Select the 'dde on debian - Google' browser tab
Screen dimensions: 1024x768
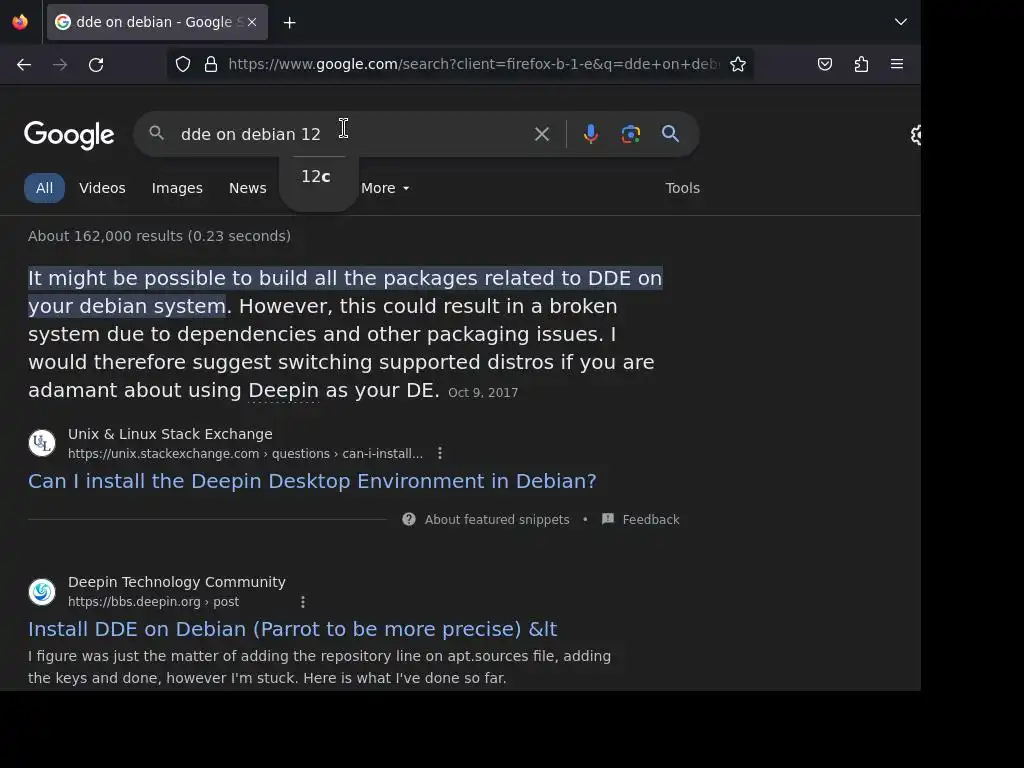tap(157, 22)
